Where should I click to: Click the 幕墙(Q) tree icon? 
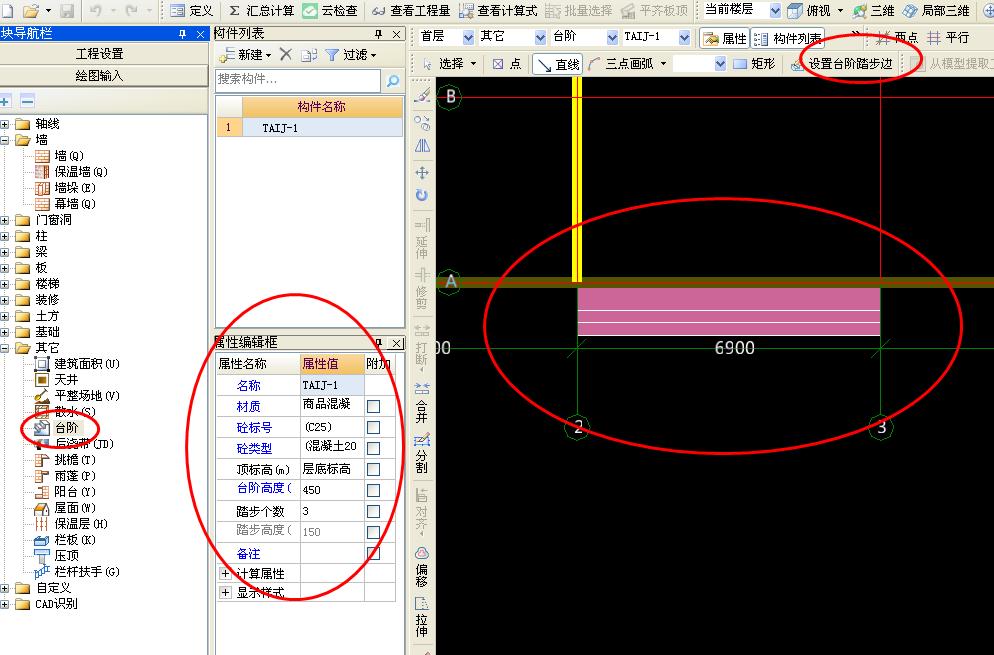tap(42, 204)
